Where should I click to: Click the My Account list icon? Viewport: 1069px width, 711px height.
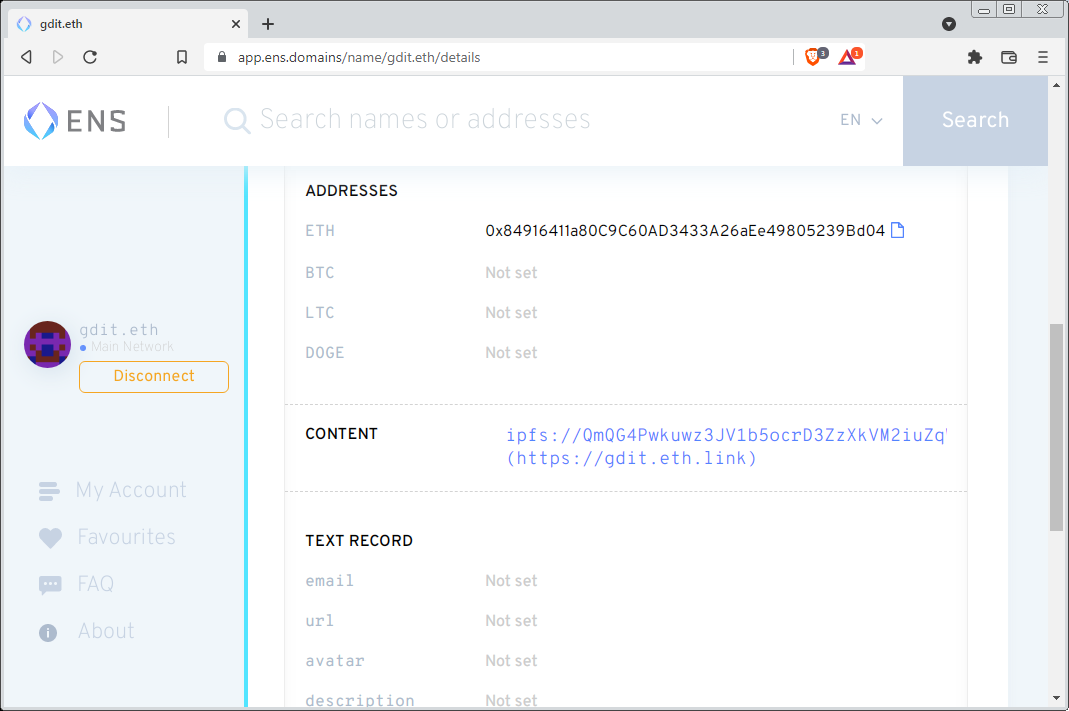49,491
